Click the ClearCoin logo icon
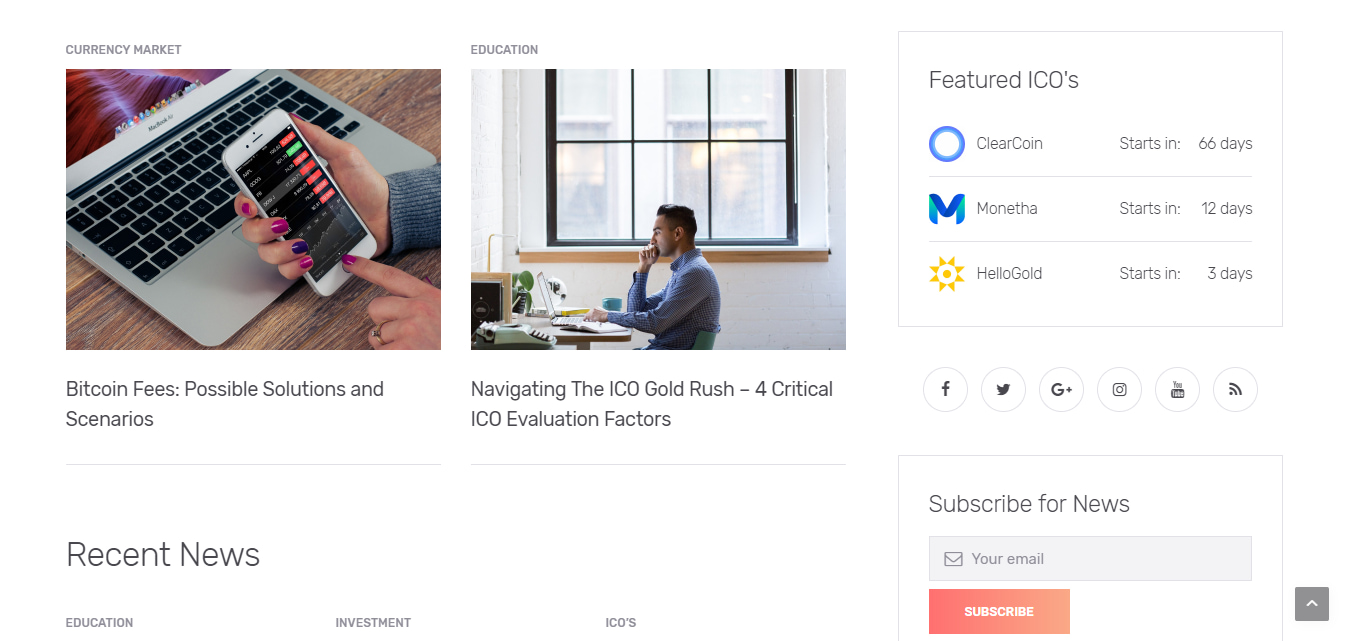Screen dimensions: 1349x641 946,144
